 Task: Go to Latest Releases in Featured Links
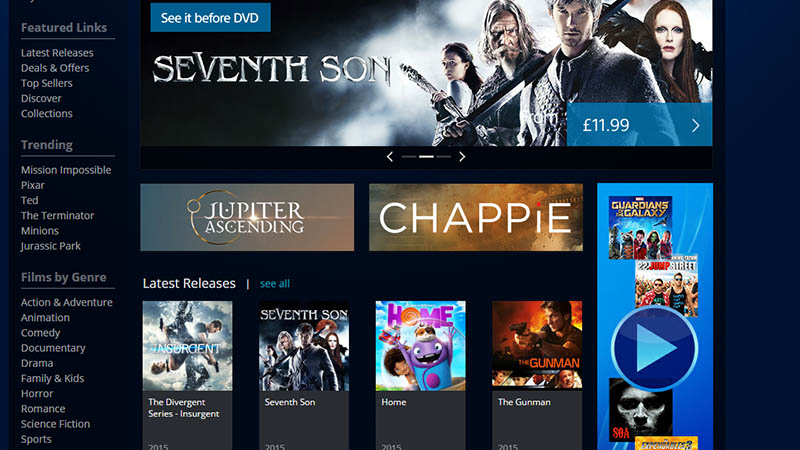pos(57,53)
